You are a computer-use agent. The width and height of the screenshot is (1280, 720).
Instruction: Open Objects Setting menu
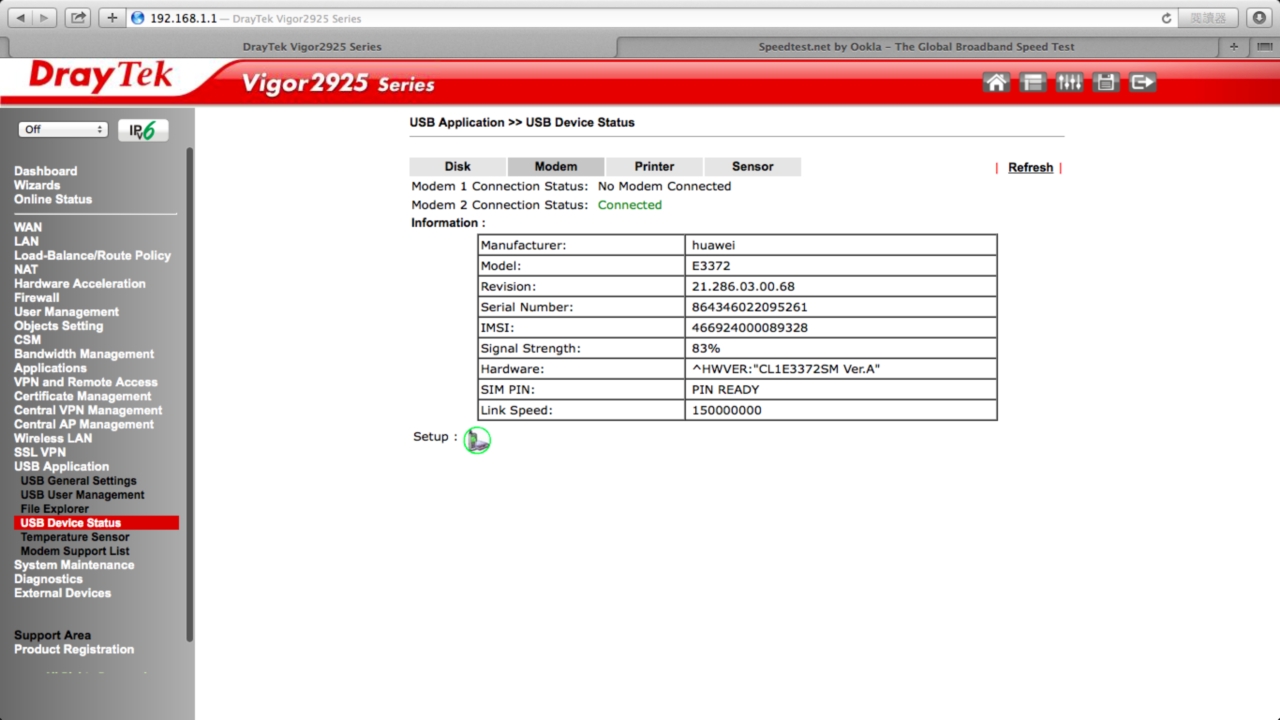pyautogui.click(x=58, y=325)
